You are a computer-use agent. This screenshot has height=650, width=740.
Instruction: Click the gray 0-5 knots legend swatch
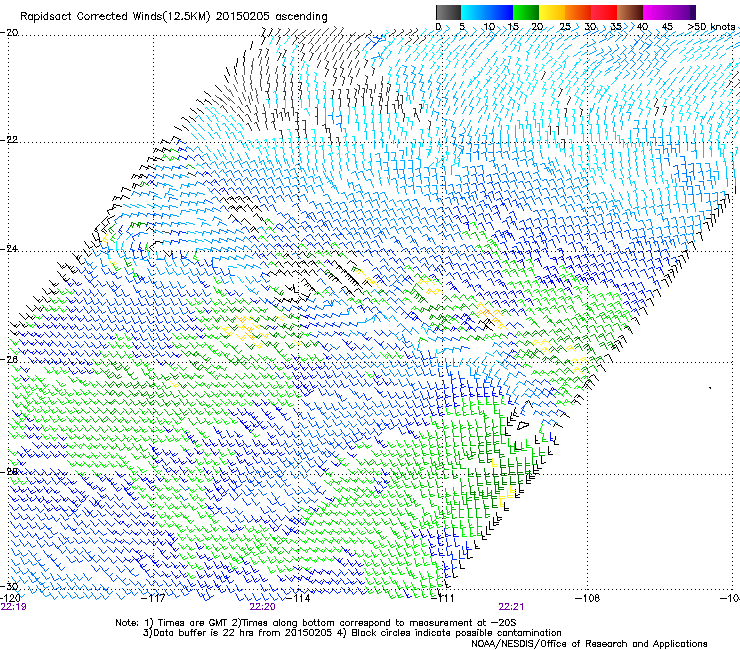click(448, 12)
